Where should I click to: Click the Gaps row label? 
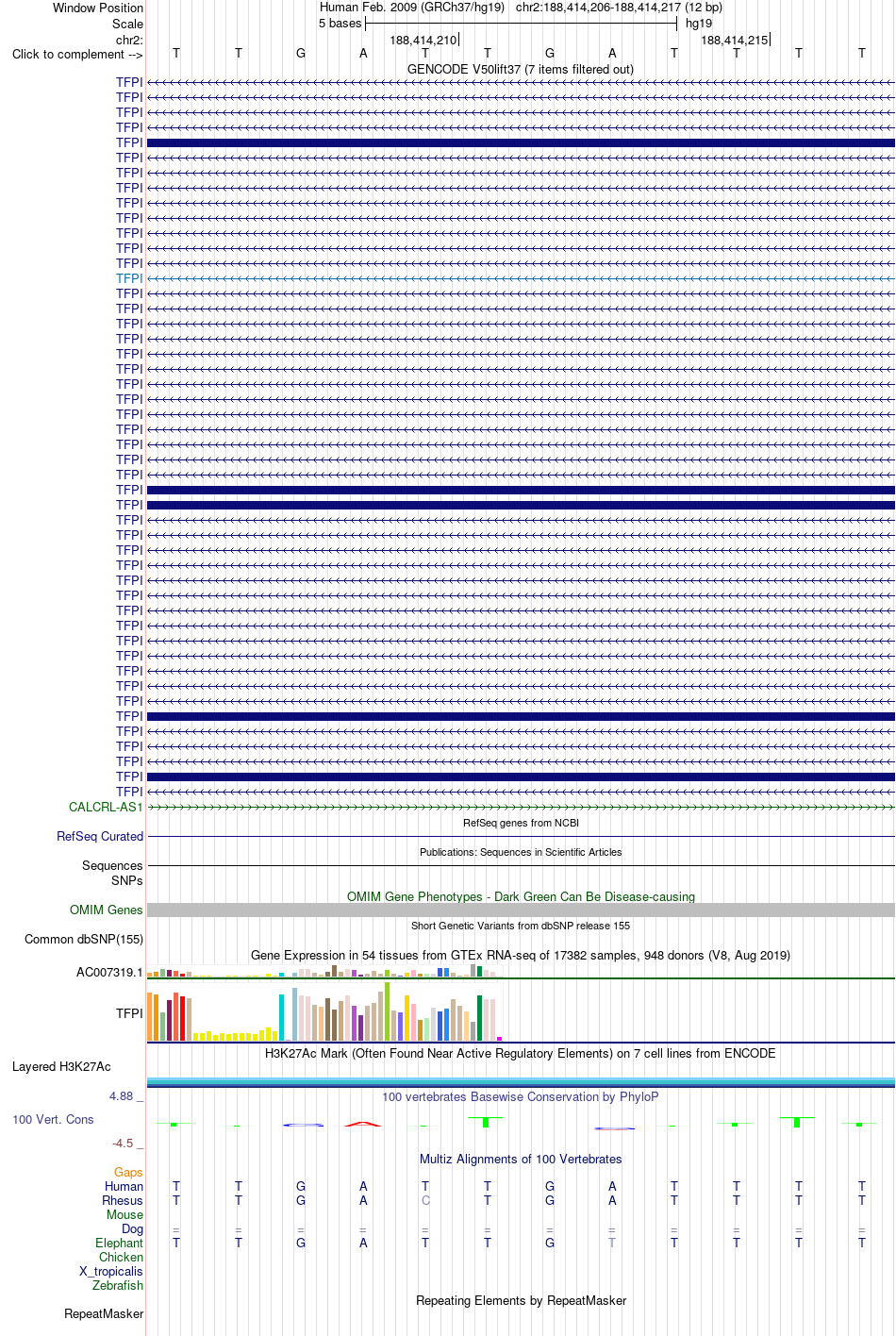pyautogui.click(x=128, y=1172)
